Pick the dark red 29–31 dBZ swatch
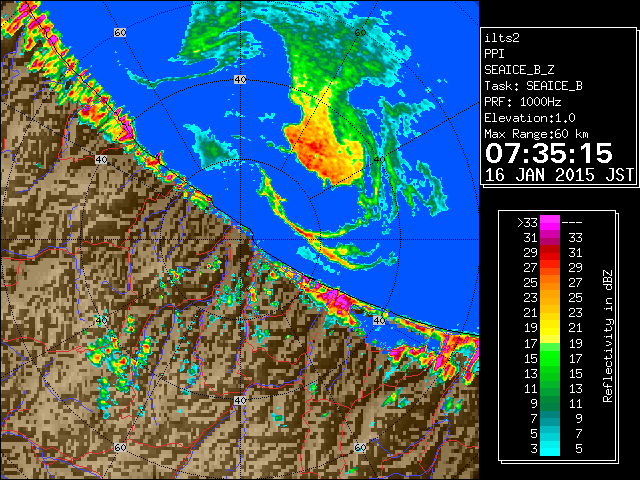This screenshot has height=480, width=640. pos(550,253)
